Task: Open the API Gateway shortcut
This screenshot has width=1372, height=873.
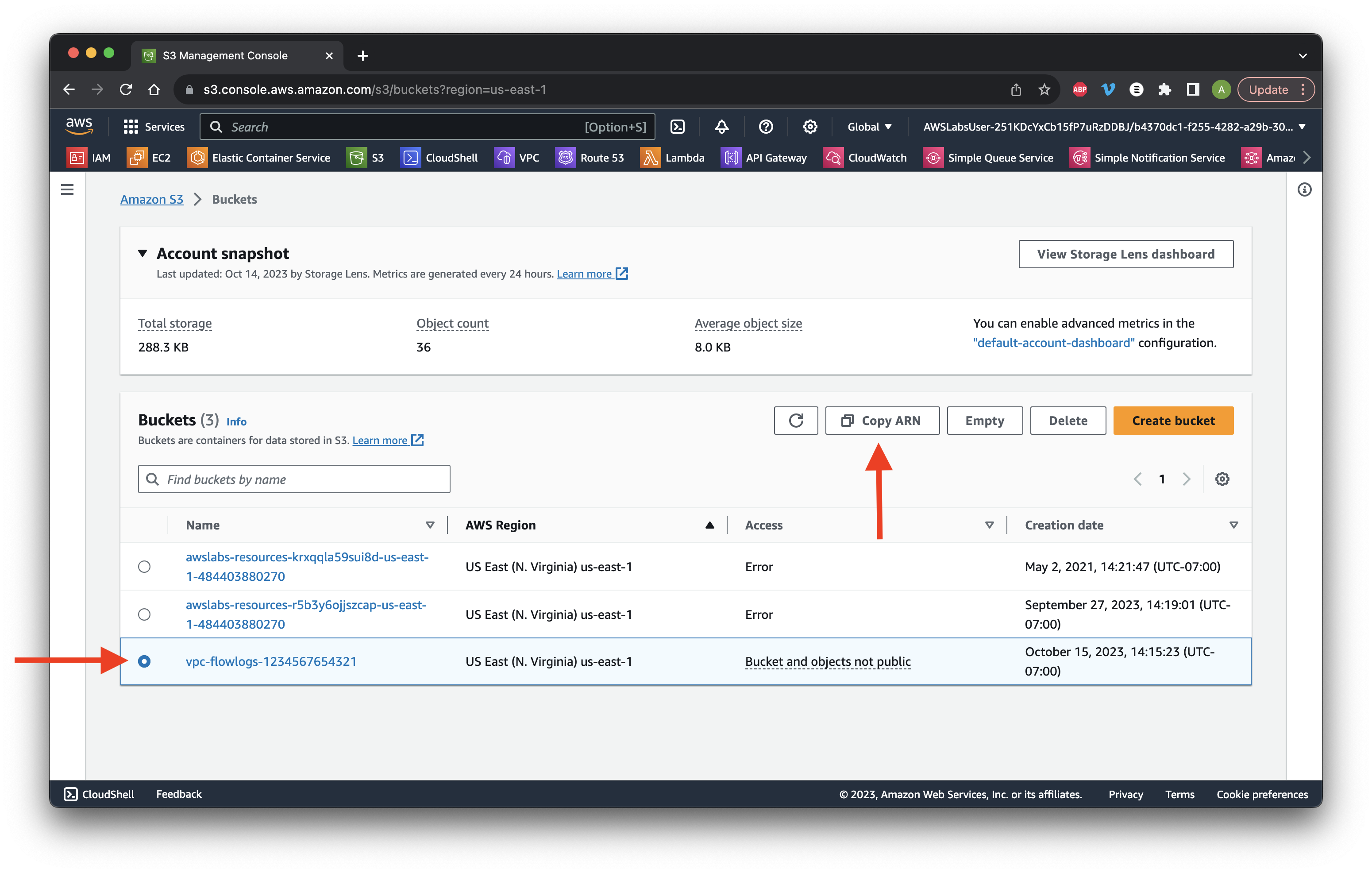Action: (764, 158)
